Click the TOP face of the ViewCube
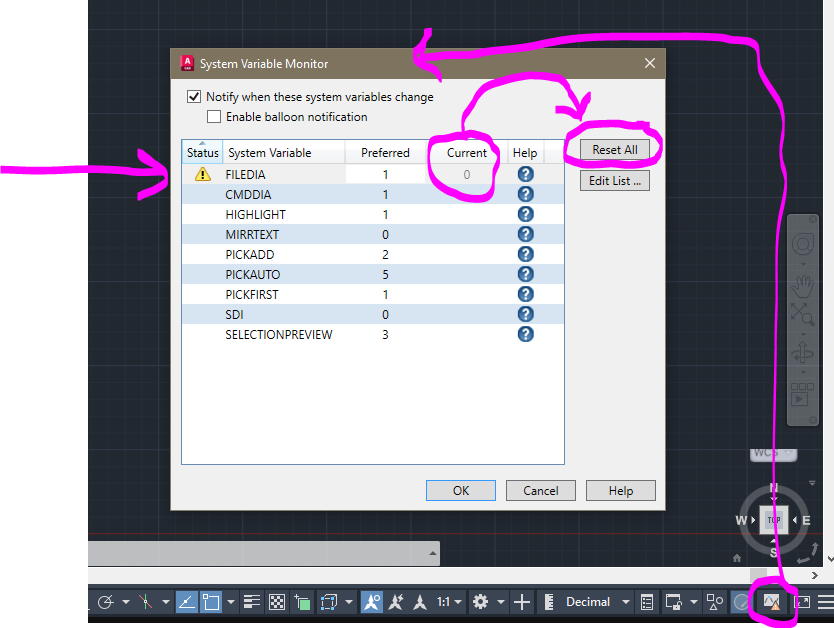Image resolution: width=834 pixels, height=628 pixels. click(x=773, y=520)
